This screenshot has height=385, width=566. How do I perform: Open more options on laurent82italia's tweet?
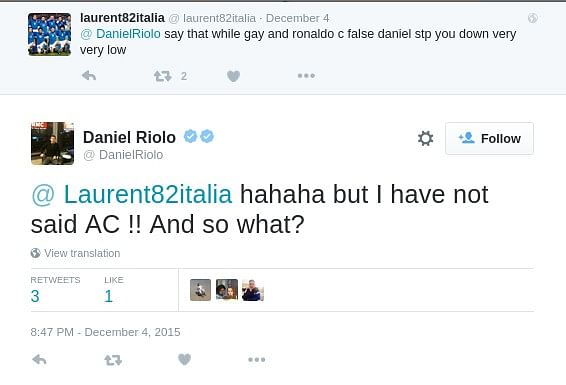point(306,76)
